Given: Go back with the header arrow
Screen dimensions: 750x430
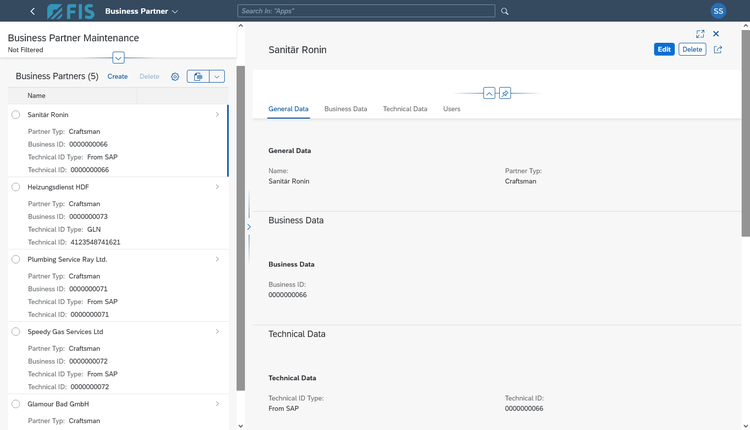Looking at the screenshot, I should [x=33, y=11].
